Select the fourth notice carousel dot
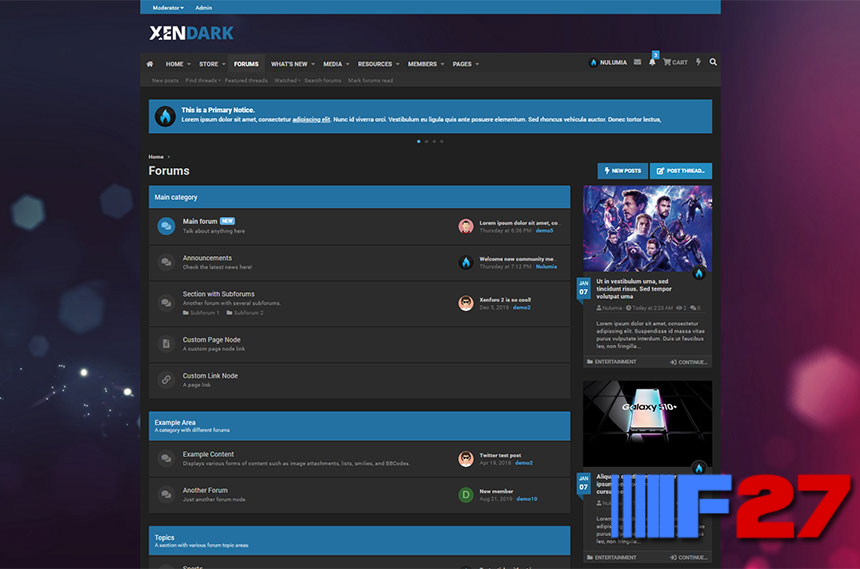 point(442,141)
